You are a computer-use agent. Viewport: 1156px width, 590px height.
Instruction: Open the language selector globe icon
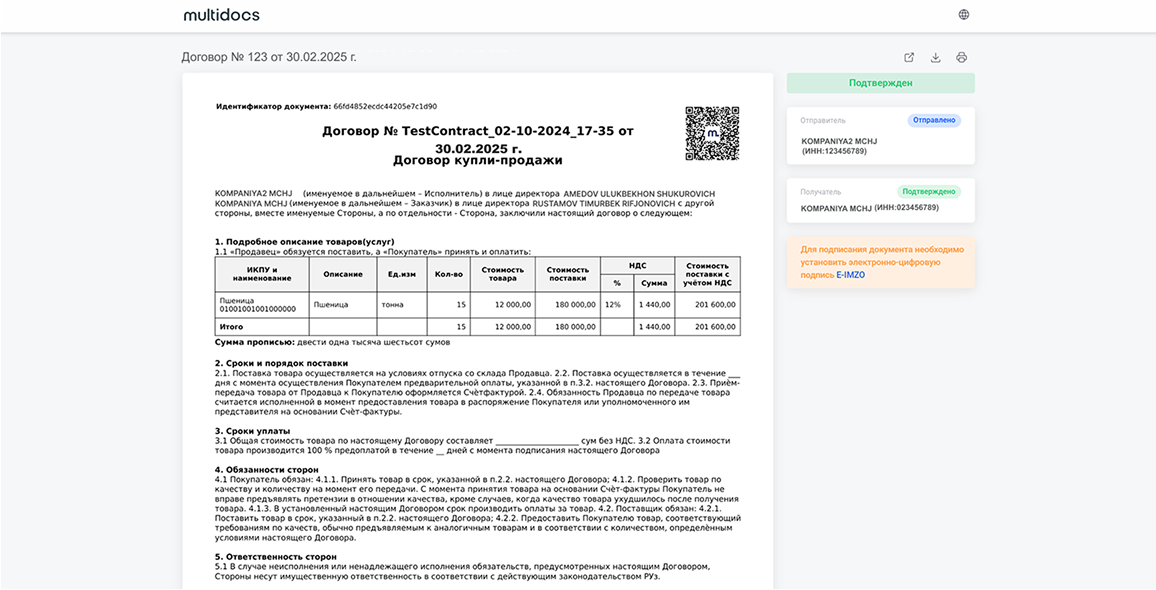964,15
